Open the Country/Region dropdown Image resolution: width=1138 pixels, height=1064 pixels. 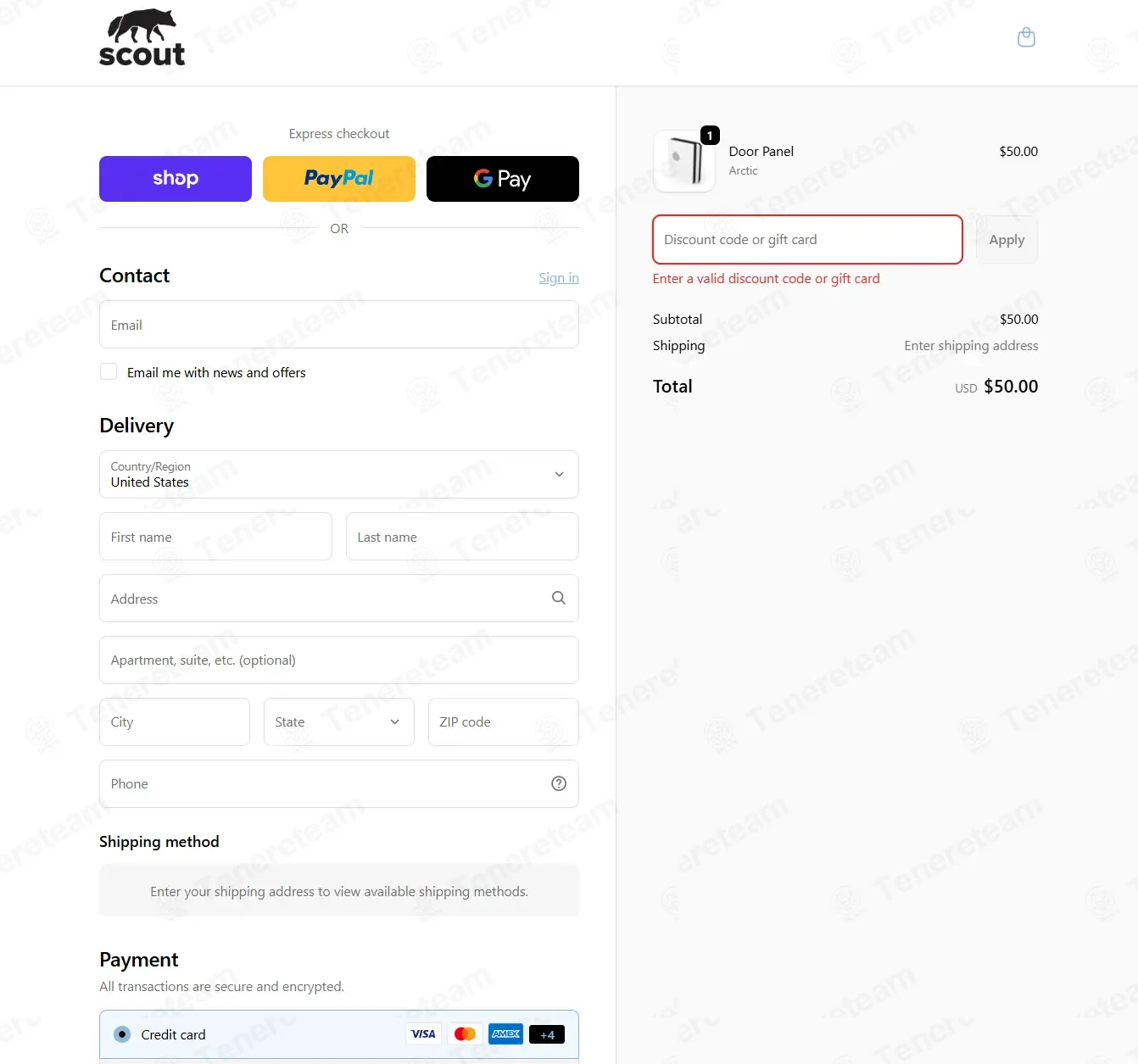(x=339, y=474)
